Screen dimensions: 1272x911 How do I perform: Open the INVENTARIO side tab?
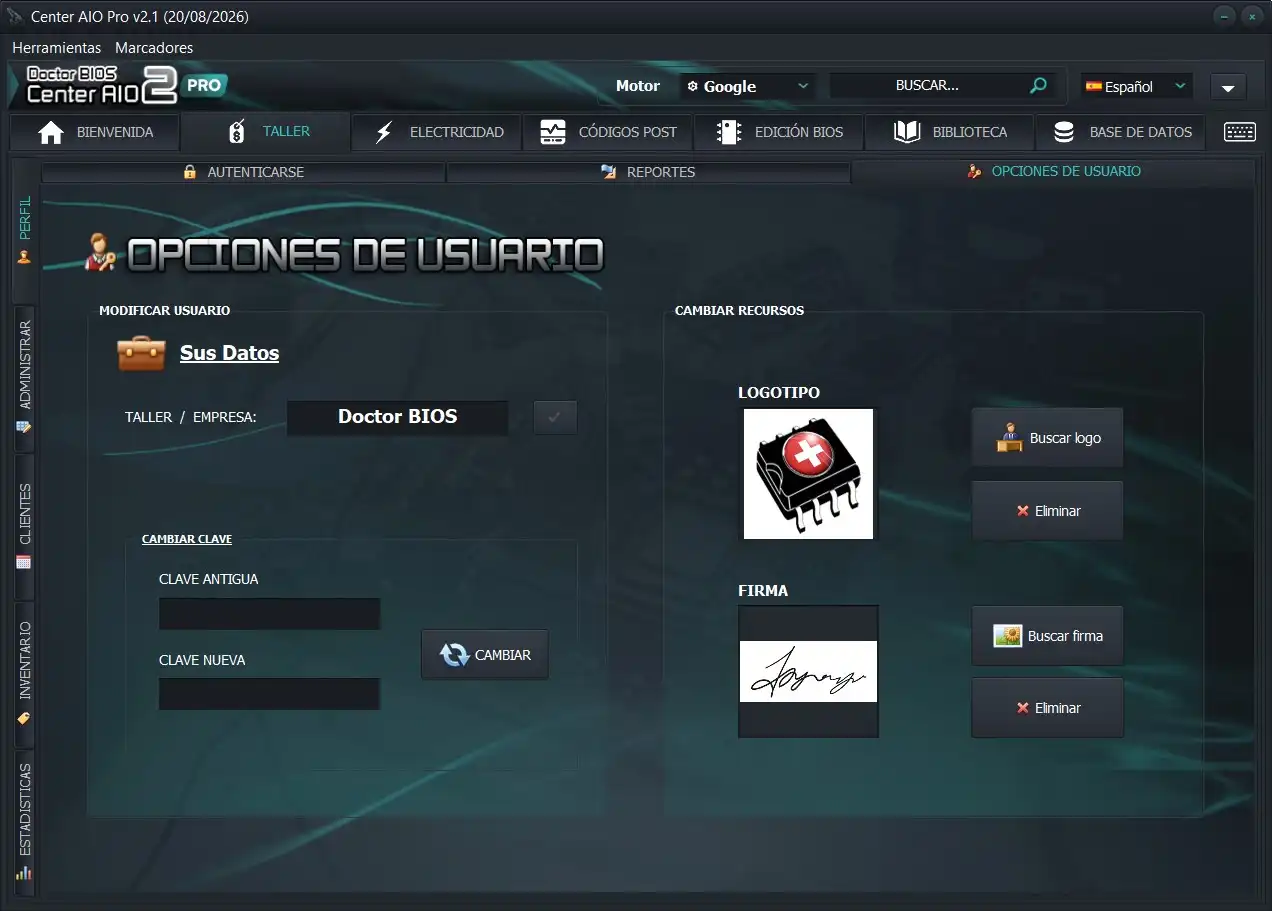[24, 674]
